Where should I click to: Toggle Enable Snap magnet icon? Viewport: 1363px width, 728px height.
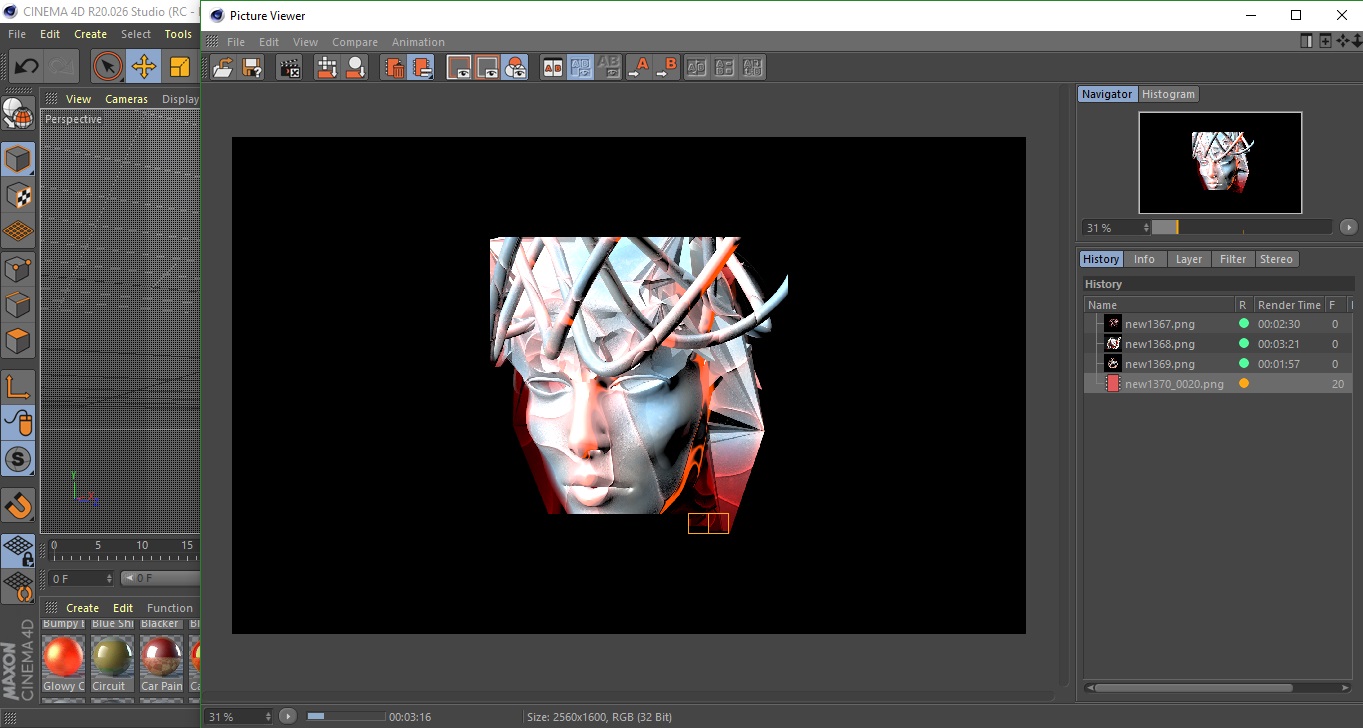pyautogui.click(x=18, y=505)
